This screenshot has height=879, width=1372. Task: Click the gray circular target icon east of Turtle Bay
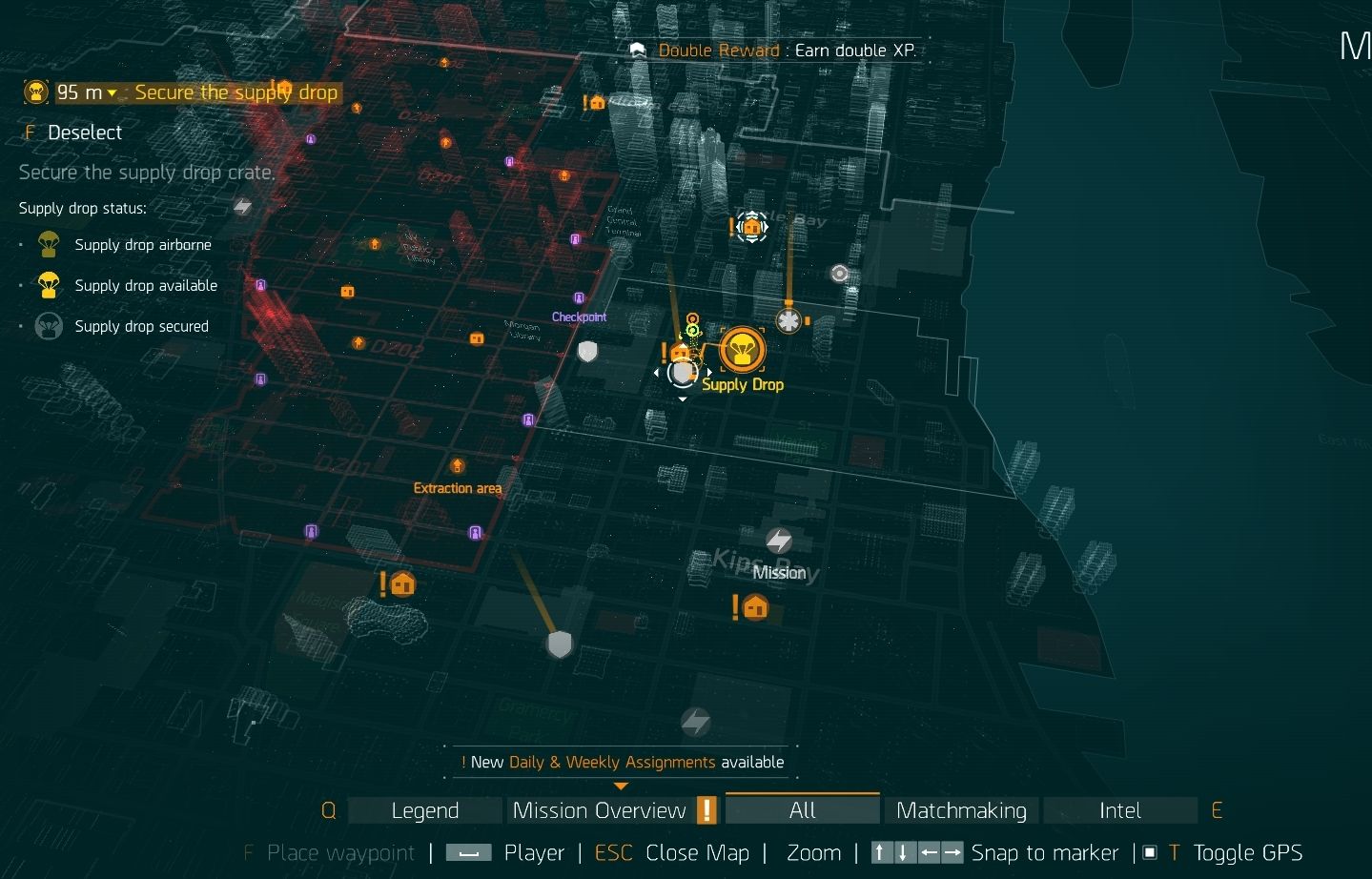(839, 274)
